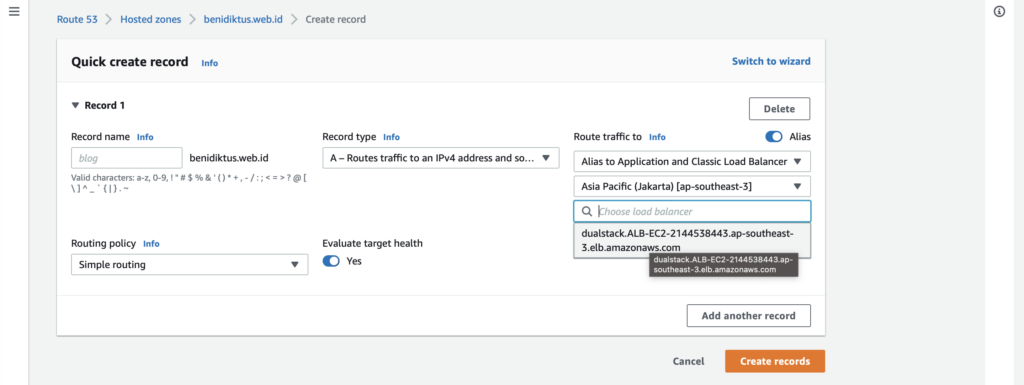Click the search icon in load balancer field
Screen dimensions: 1024x385
(x=586, y=211)
